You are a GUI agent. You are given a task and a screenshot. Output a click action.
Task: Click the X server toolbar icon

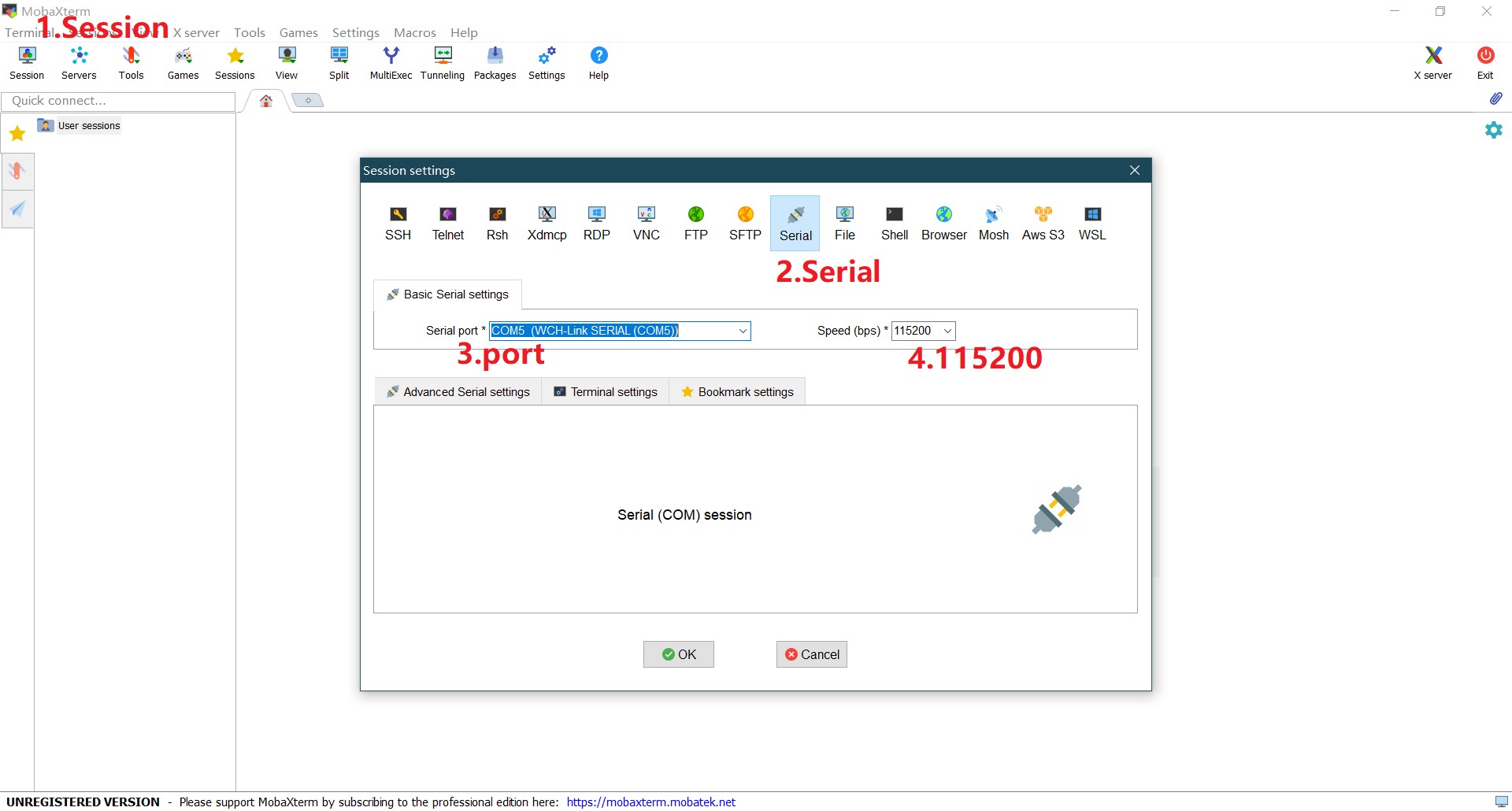point(1432,63)
